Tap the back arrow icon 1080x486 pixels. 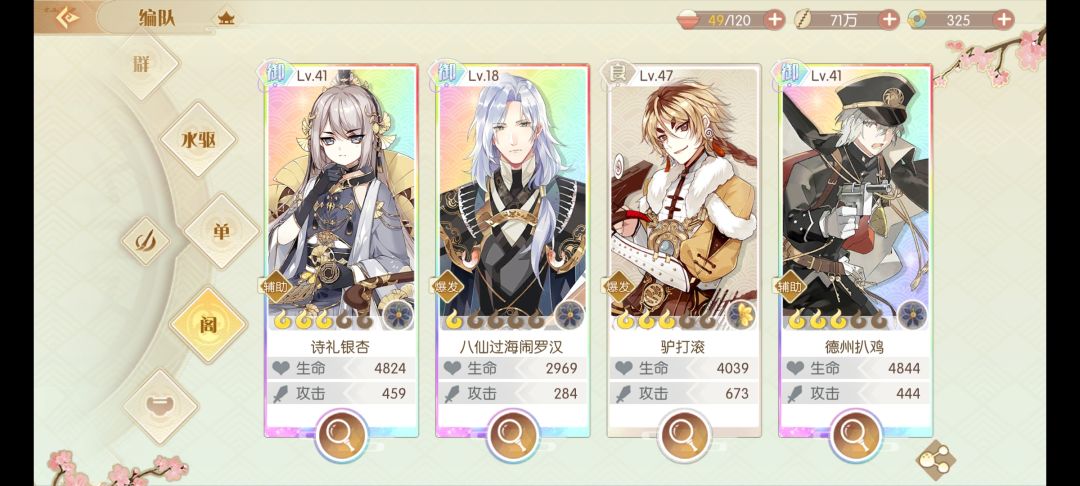[x=67, y=18]
